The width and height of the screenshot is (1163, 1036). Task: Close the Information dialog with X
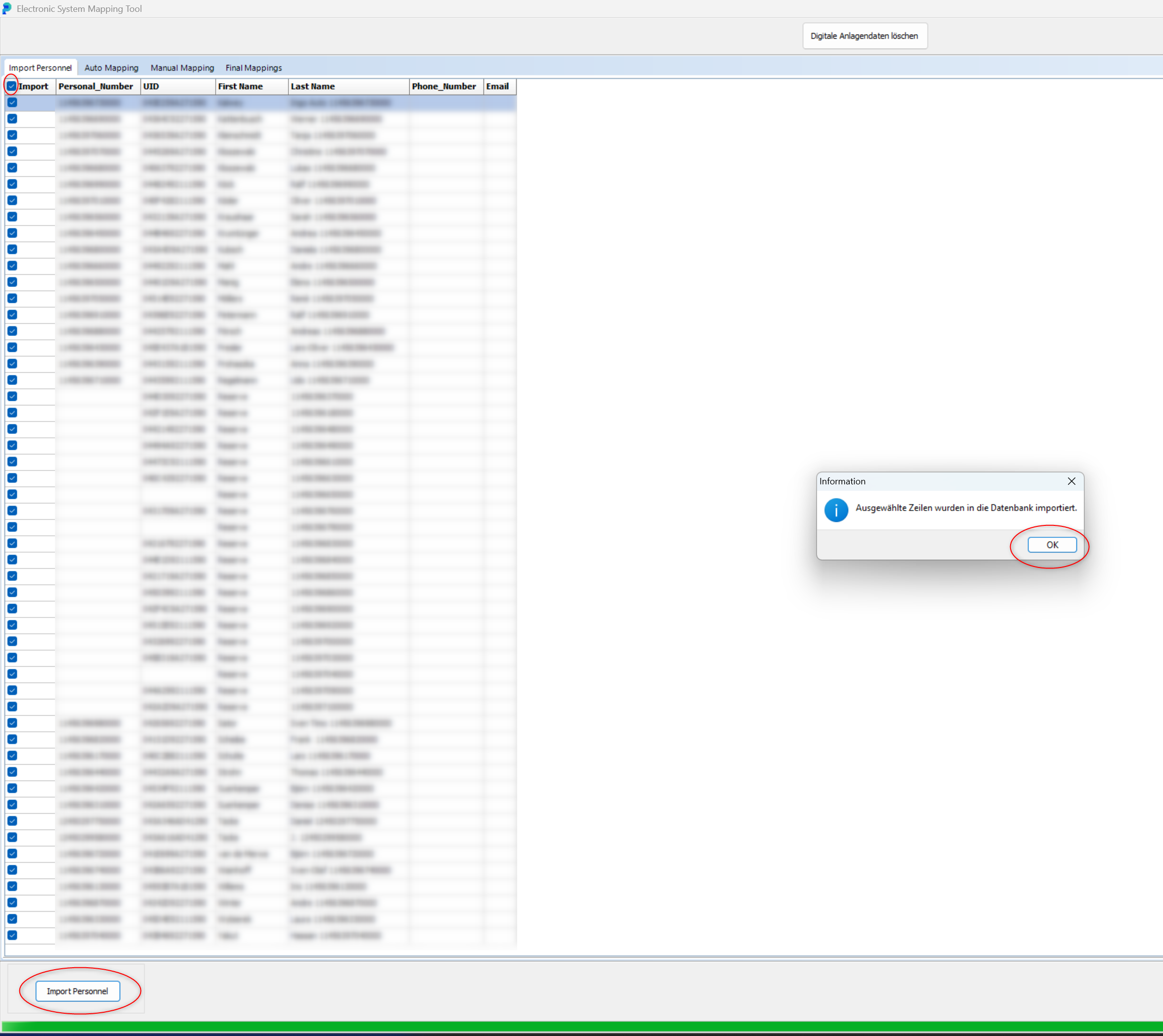coord(1071,481)
